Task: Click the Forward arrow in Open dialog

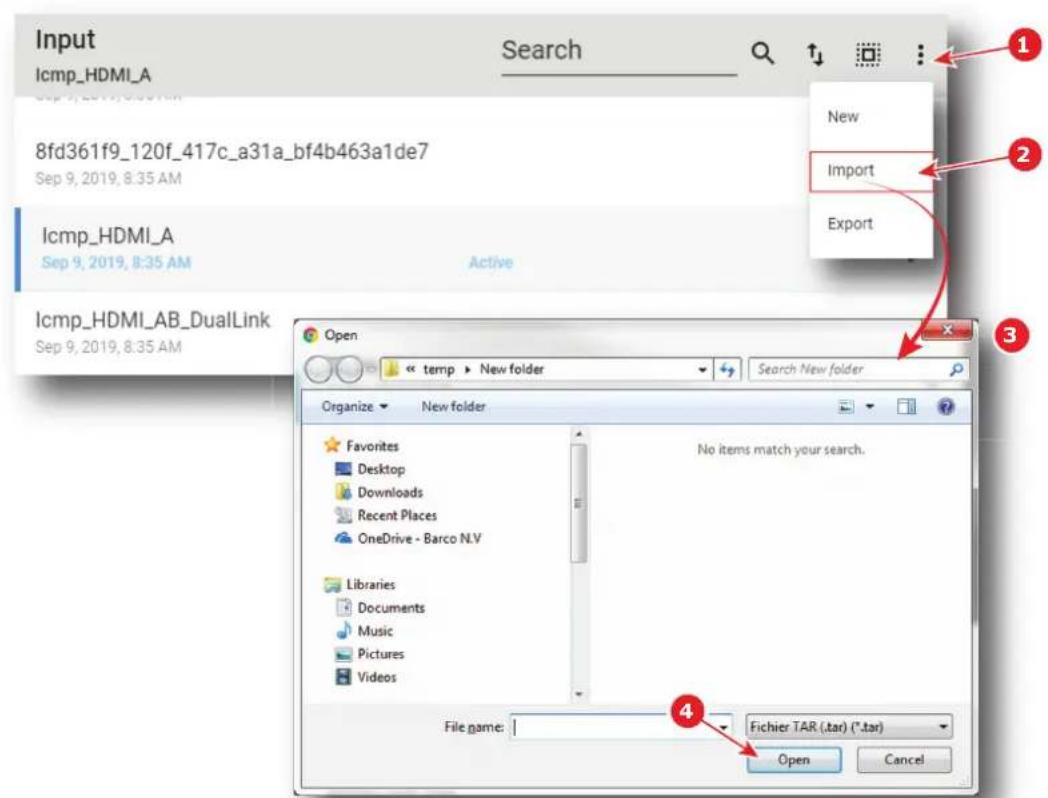Action: click(348, 369)
